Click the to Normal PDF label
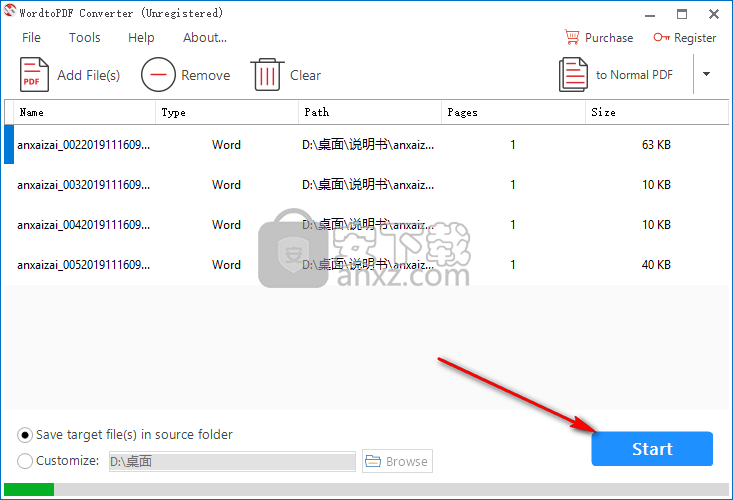This screenshot has height=500, width=733. [x=634, y=75]
